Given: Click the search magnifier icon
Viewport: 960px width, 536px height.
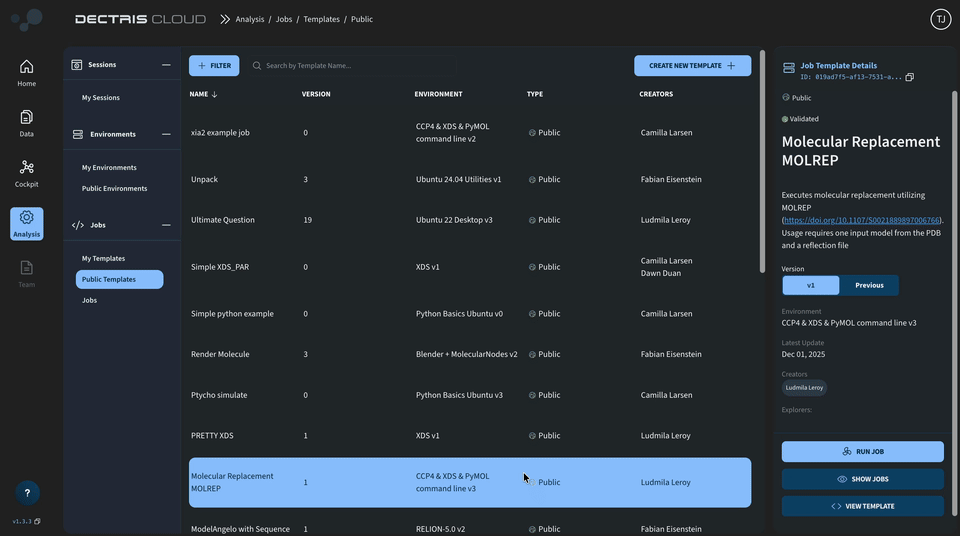Looking at the screenshot, I should point(257,66).
